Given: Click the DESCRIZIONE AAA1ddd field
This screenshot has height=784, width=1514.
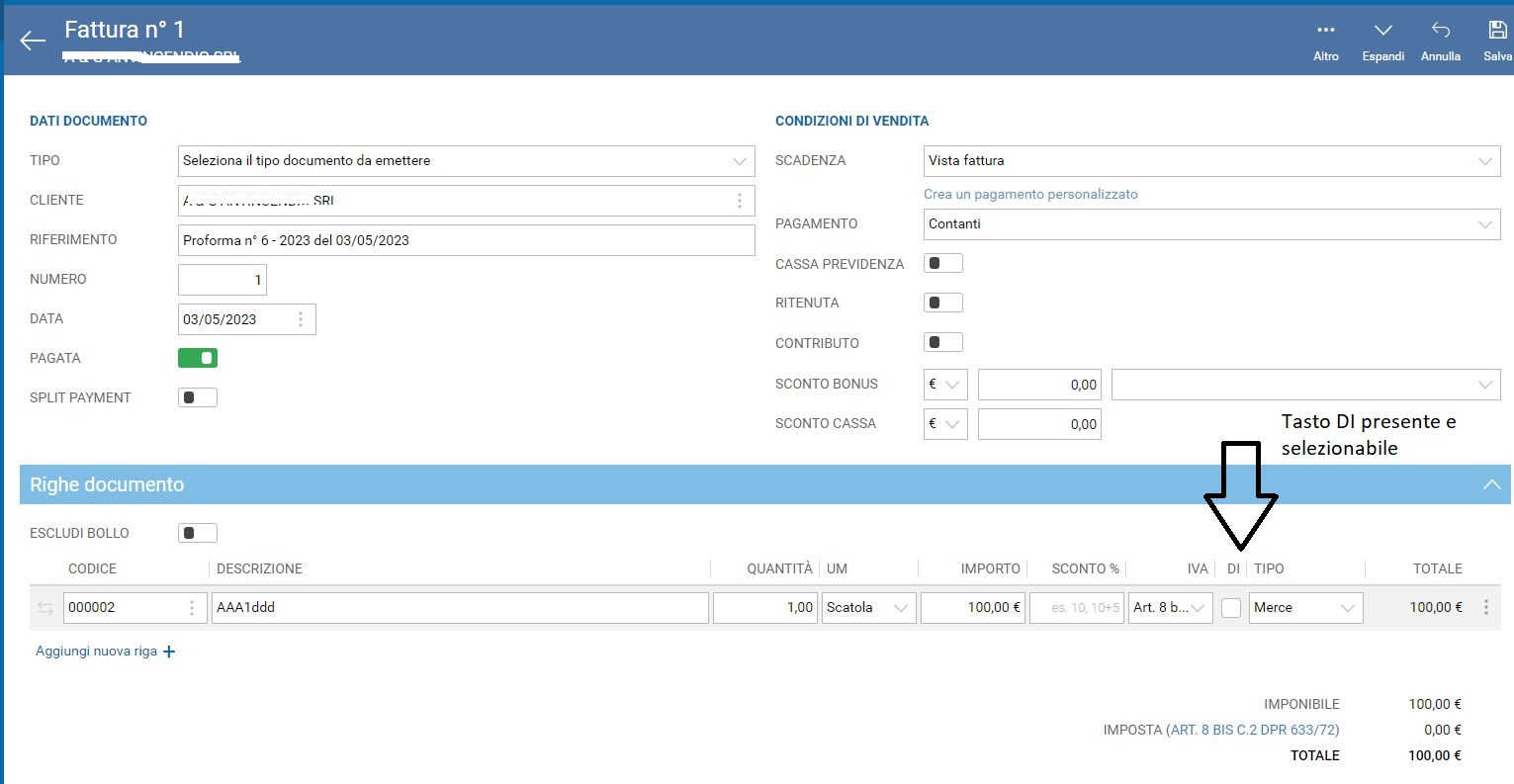Looking at the screenshot, I should point(460,608).
